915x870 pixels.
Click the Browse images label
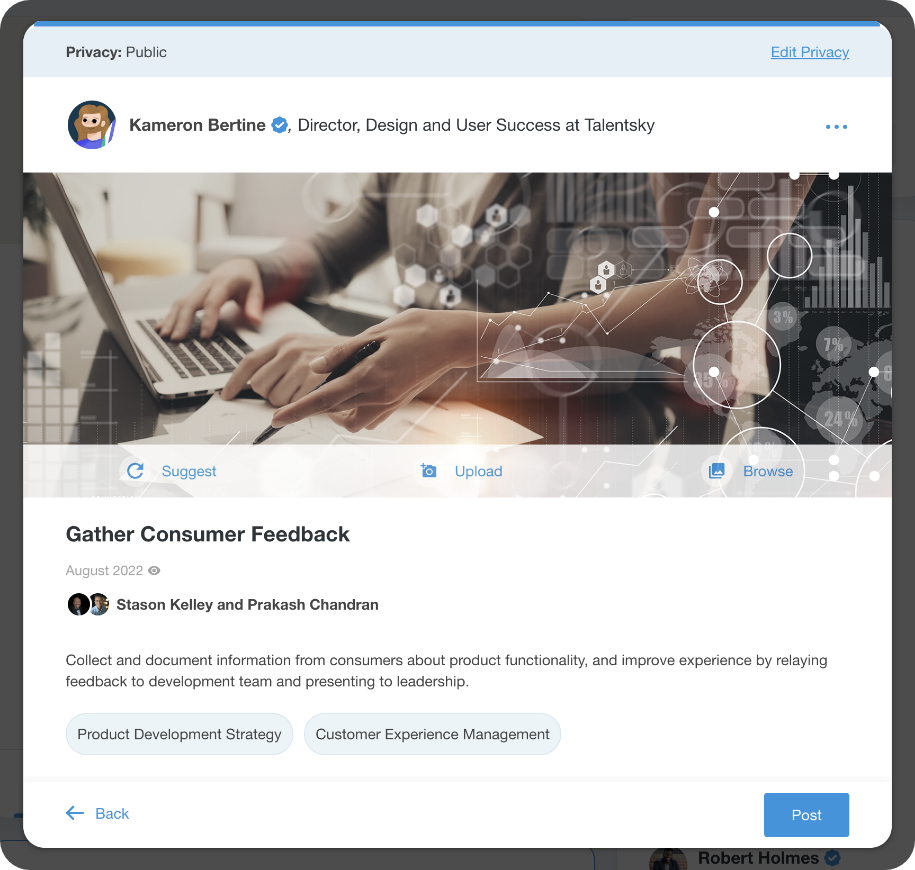click(x=768, y=471)
